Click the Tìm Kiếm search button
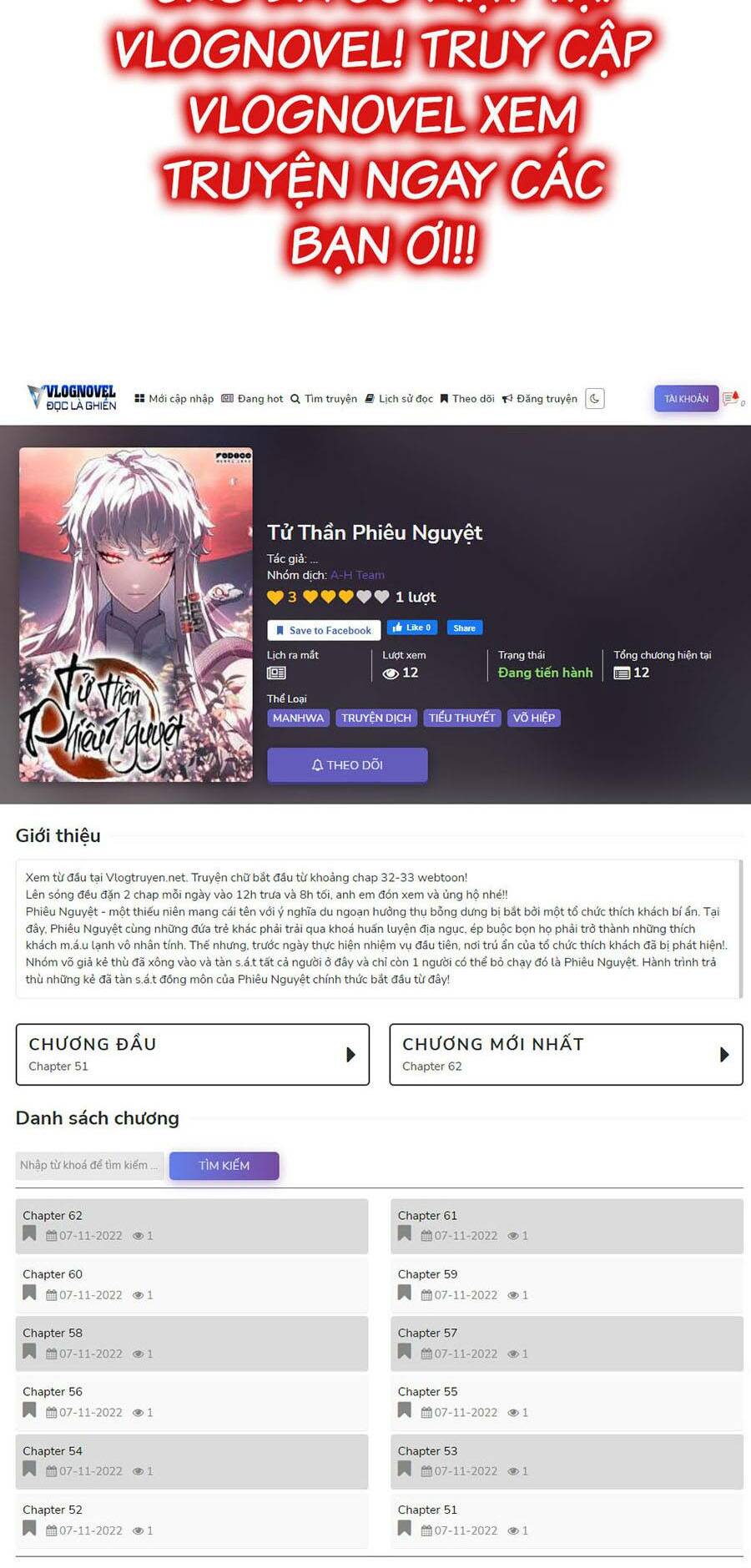 point(224,1166)
